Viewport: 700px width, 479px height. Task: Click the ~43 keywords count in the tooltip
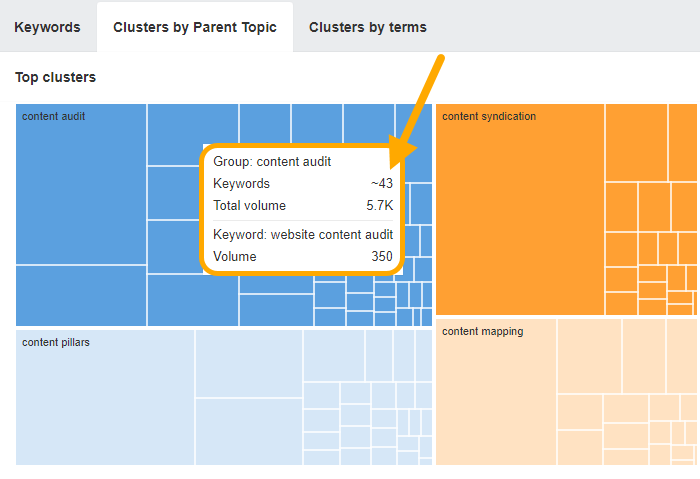(381, 184)
